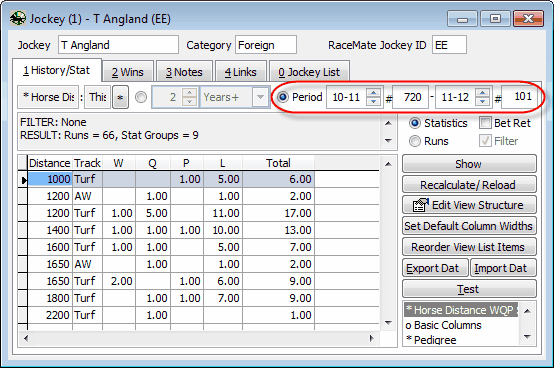This screenshot has width=554, height=368.
Task: Click the Show button
Action: click(469, 164)
